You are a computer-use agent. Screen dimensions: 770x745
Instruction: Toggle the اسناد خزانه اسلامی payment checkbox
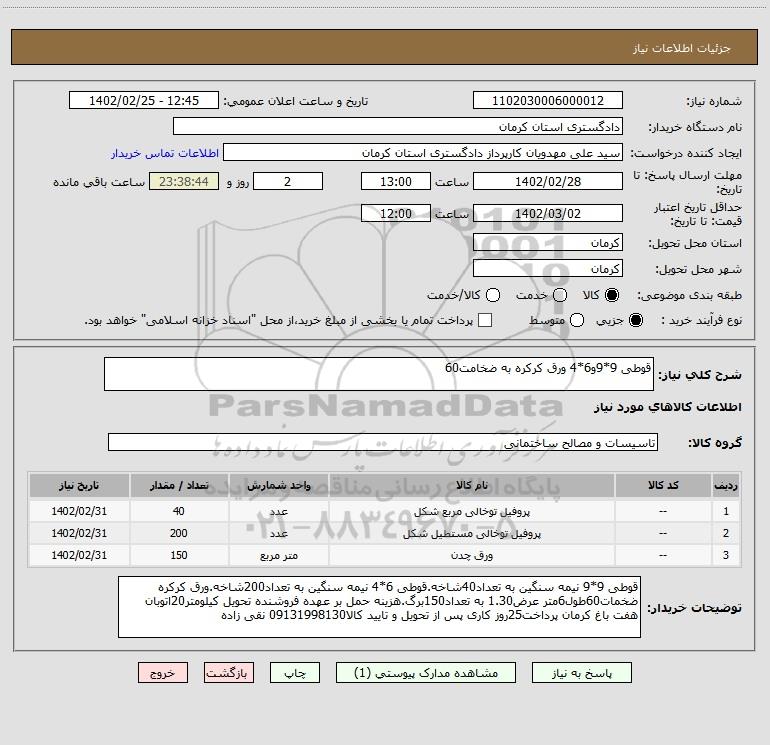coord(485,320)
